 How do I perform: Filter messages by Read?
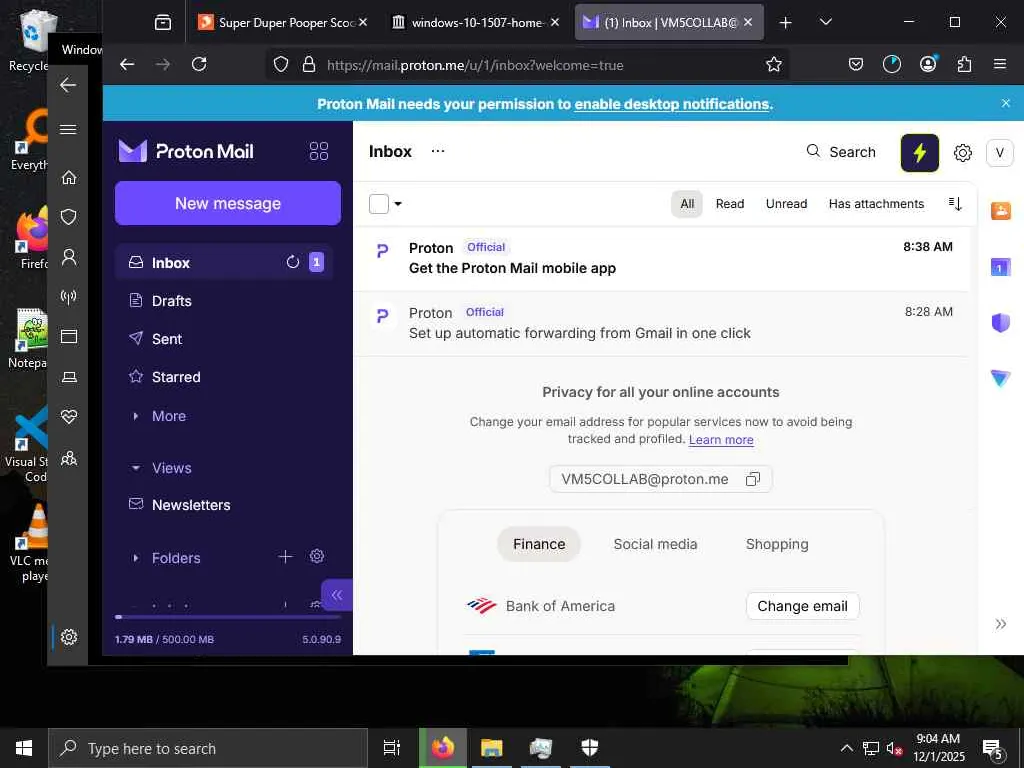coord(729,204)
